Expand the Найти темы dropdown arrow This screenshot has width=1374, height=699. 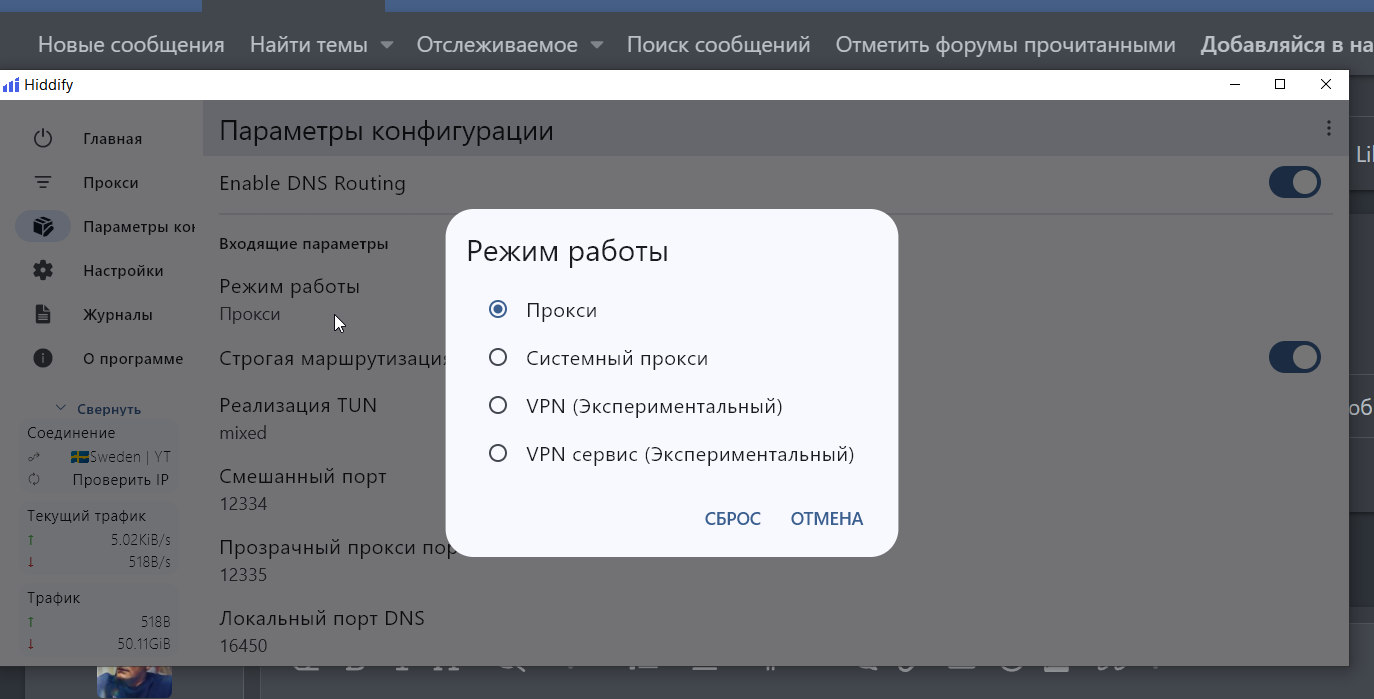(x=387, y=45)
